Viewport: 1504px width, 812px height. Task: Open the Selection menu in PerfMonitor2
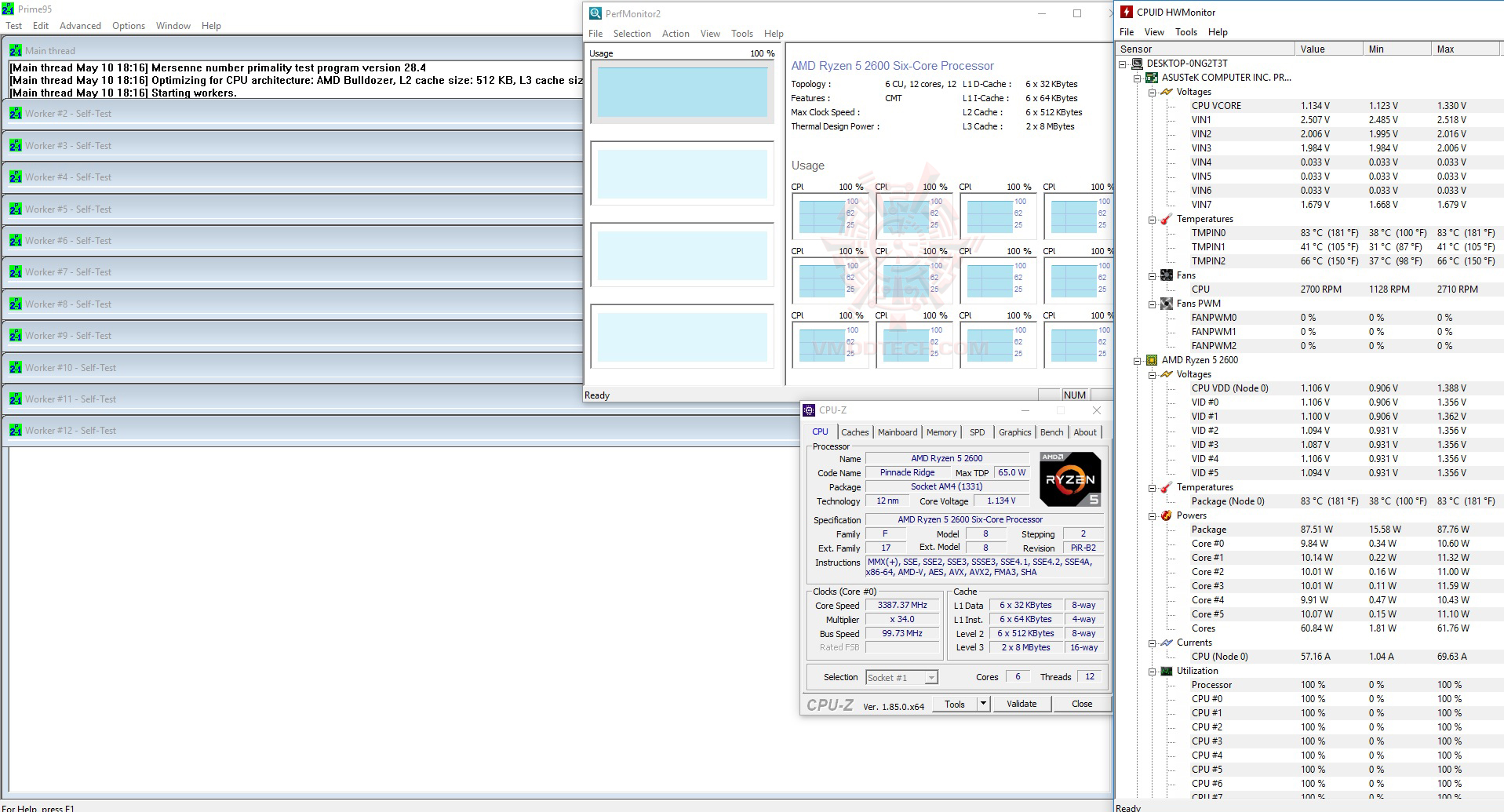pyautogui.click(x=632, y=34)
